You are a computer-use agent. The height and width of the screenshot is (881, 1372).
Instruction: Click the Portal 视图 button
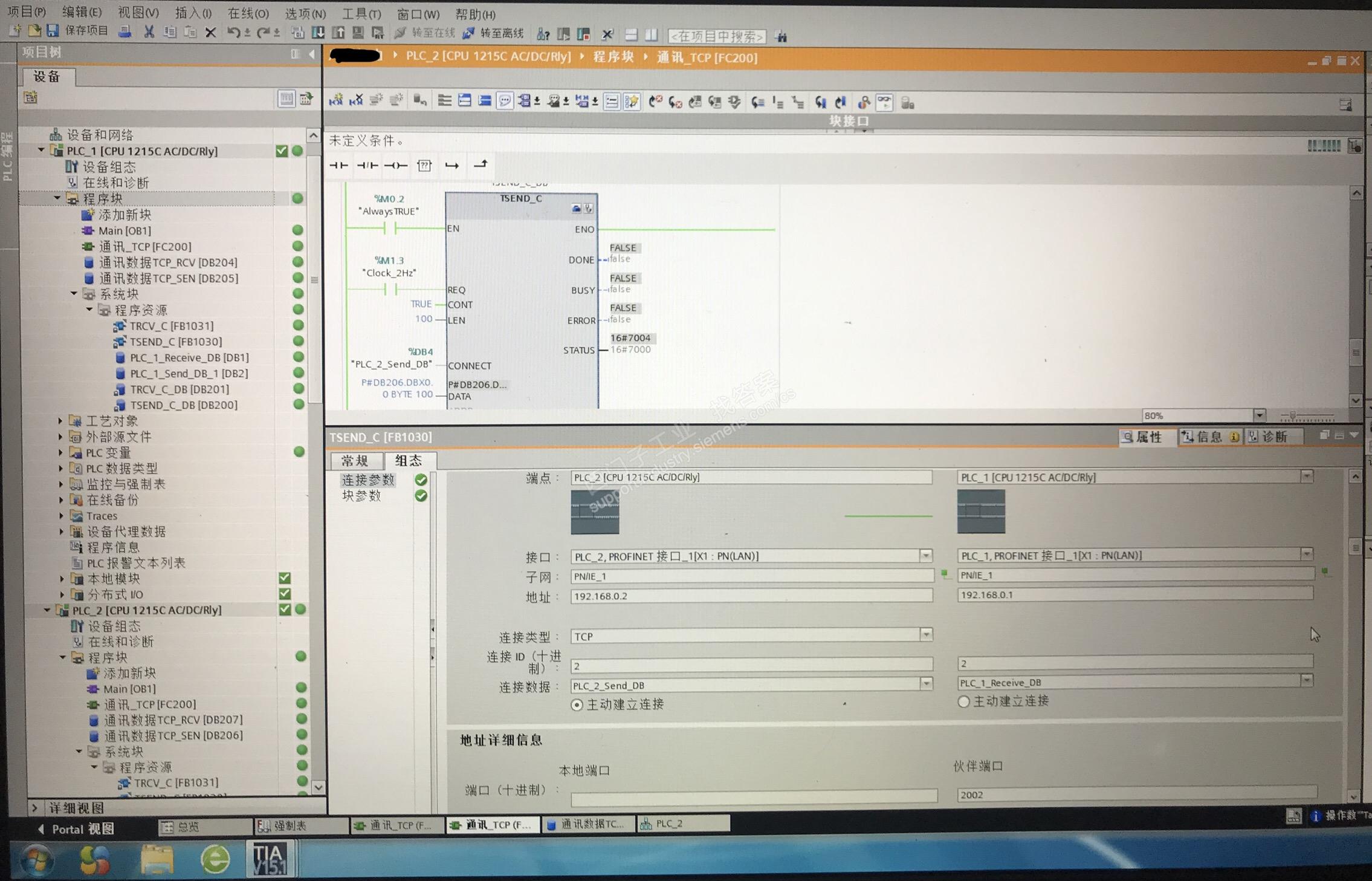pos(76,829)
